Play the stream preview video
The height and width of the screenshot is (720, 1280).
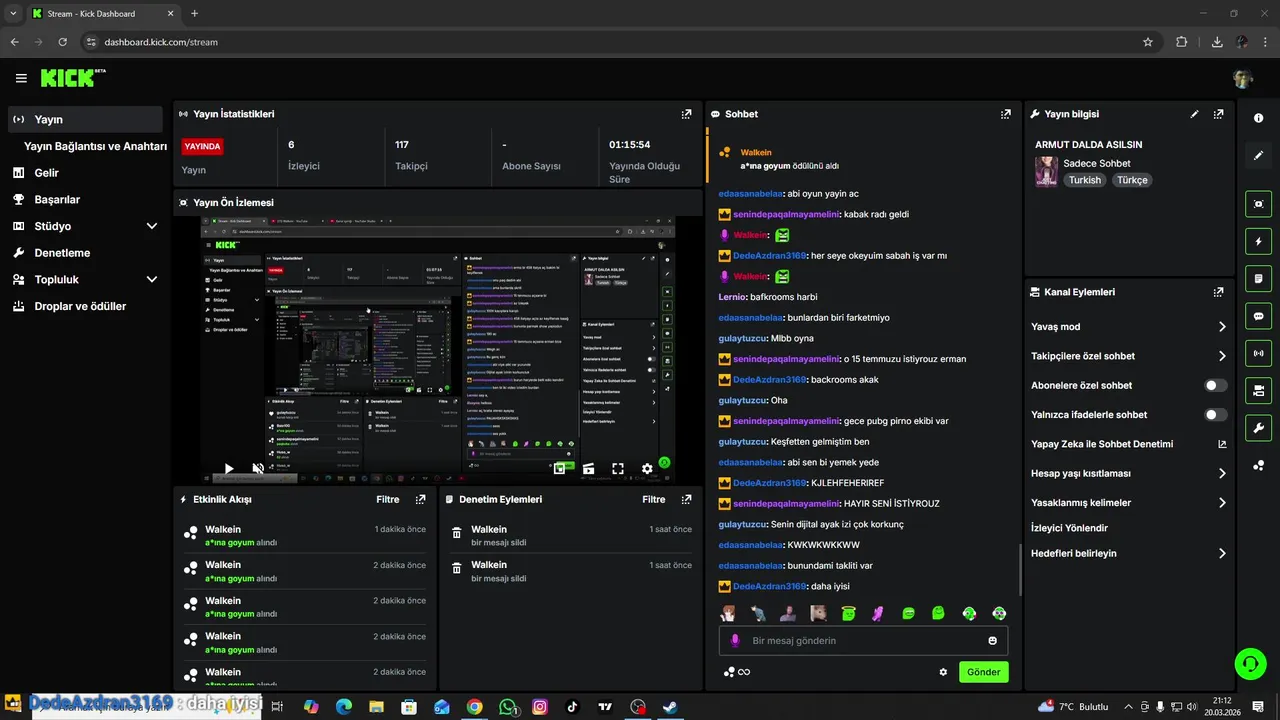coord(229,468)
